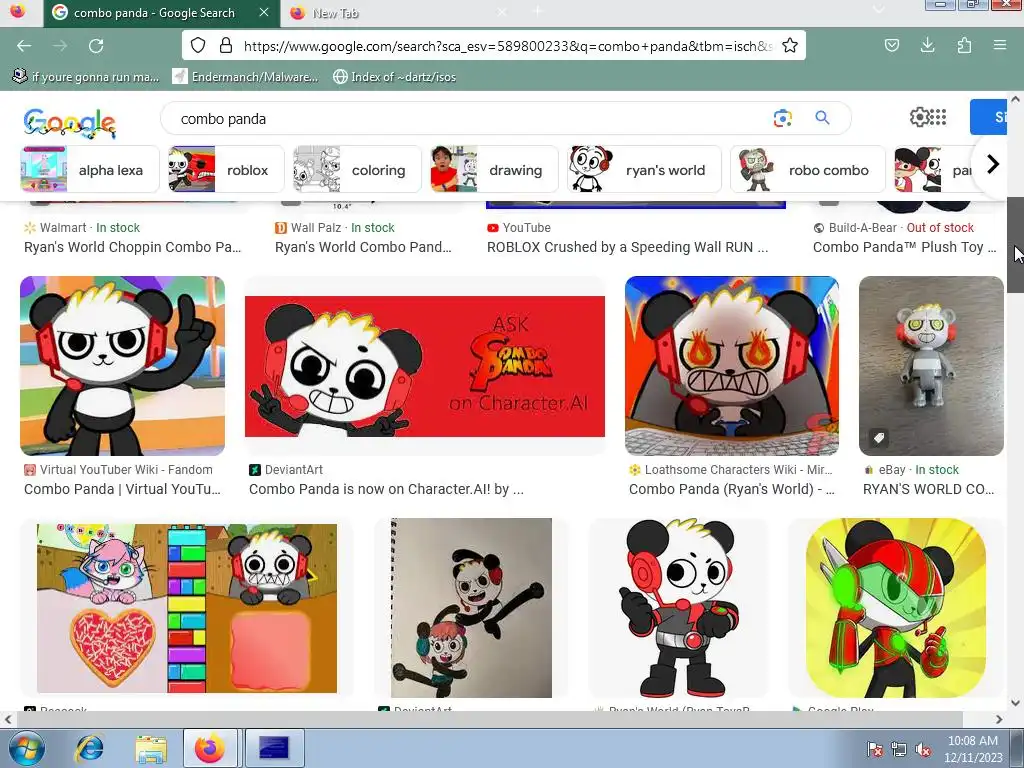Open the green robot panda Google Play image
This screenshot has height=768, width=1024.
(895, 608)
